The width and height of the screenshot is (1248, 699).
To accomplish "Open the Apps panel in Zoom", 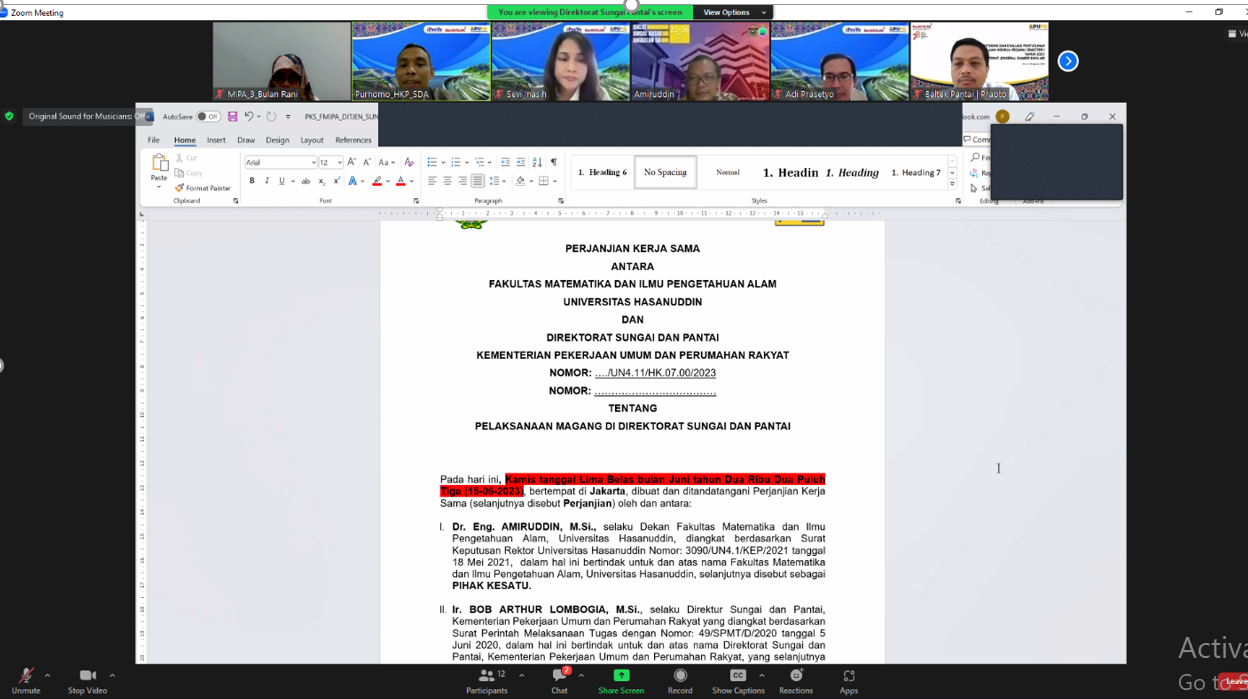I will click(x=849, y=684).
